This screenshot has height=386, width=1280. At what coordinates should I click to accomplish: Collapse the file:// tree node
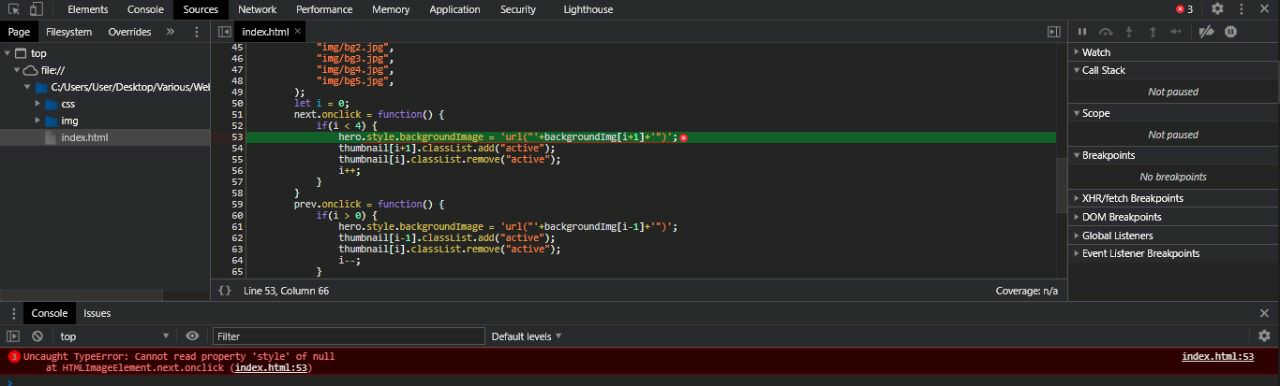point(17,70)
